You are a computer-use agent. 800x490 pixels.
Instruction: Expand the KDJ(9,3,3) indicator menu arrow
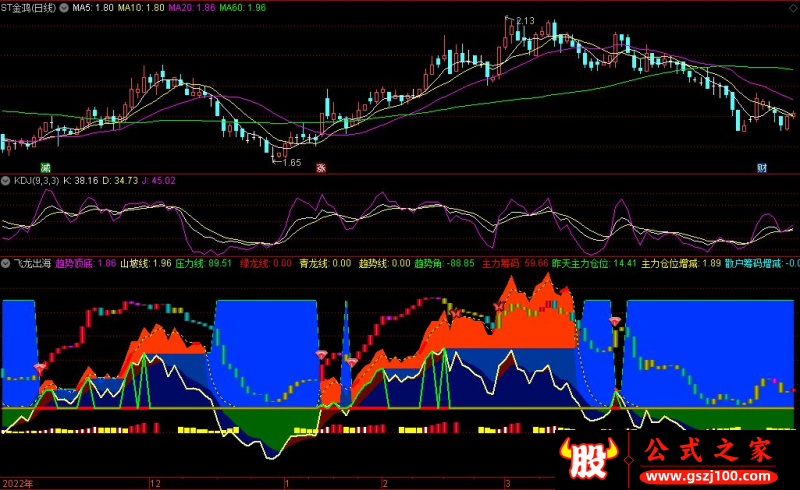click(x=6, y=181)
